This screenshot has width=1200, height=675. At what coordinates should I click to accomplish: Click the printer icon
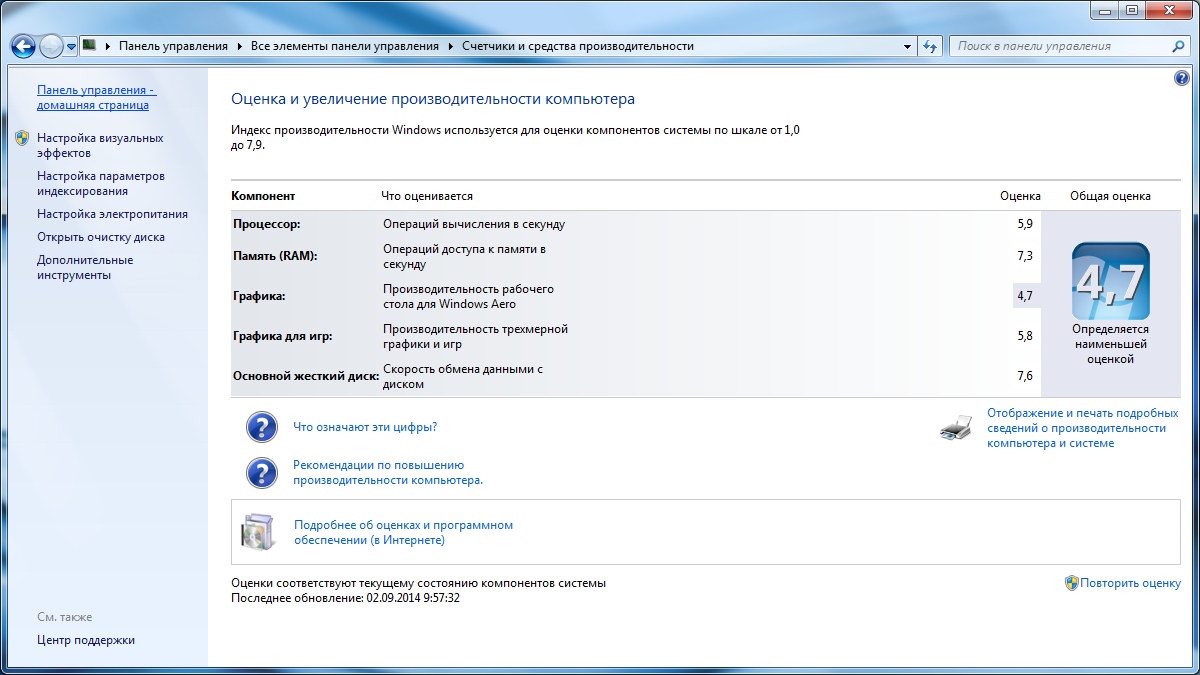coord(956,428)
